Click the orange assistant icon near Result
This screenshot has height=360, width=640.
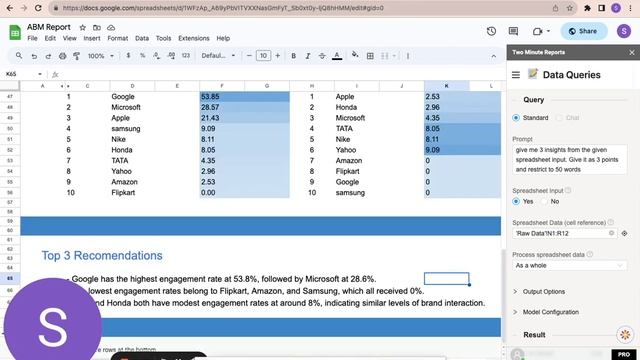point(625,335)
